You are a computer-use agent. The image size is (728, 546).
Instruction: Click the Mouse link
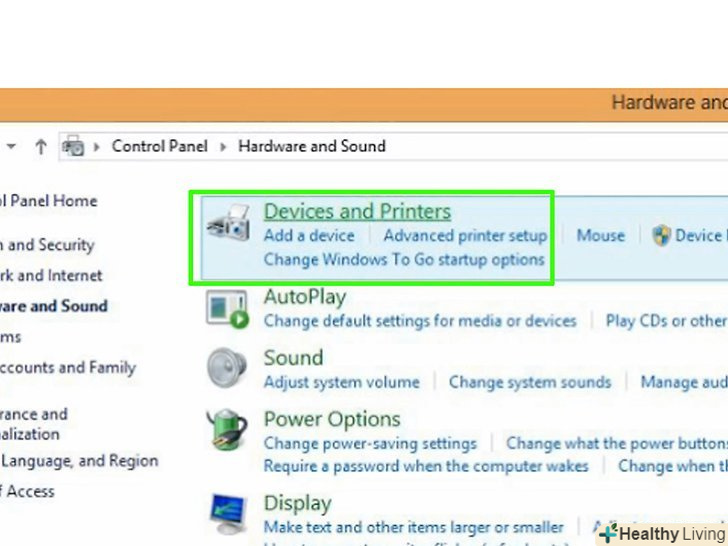(600, 235)
